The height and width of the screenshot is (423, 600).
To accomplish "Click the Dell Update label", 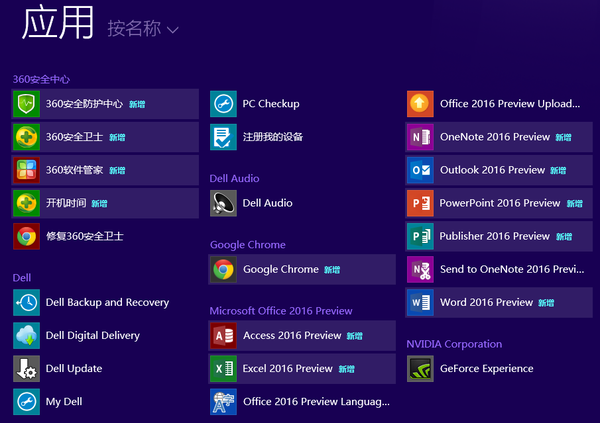I will click(x=74, y=369).
